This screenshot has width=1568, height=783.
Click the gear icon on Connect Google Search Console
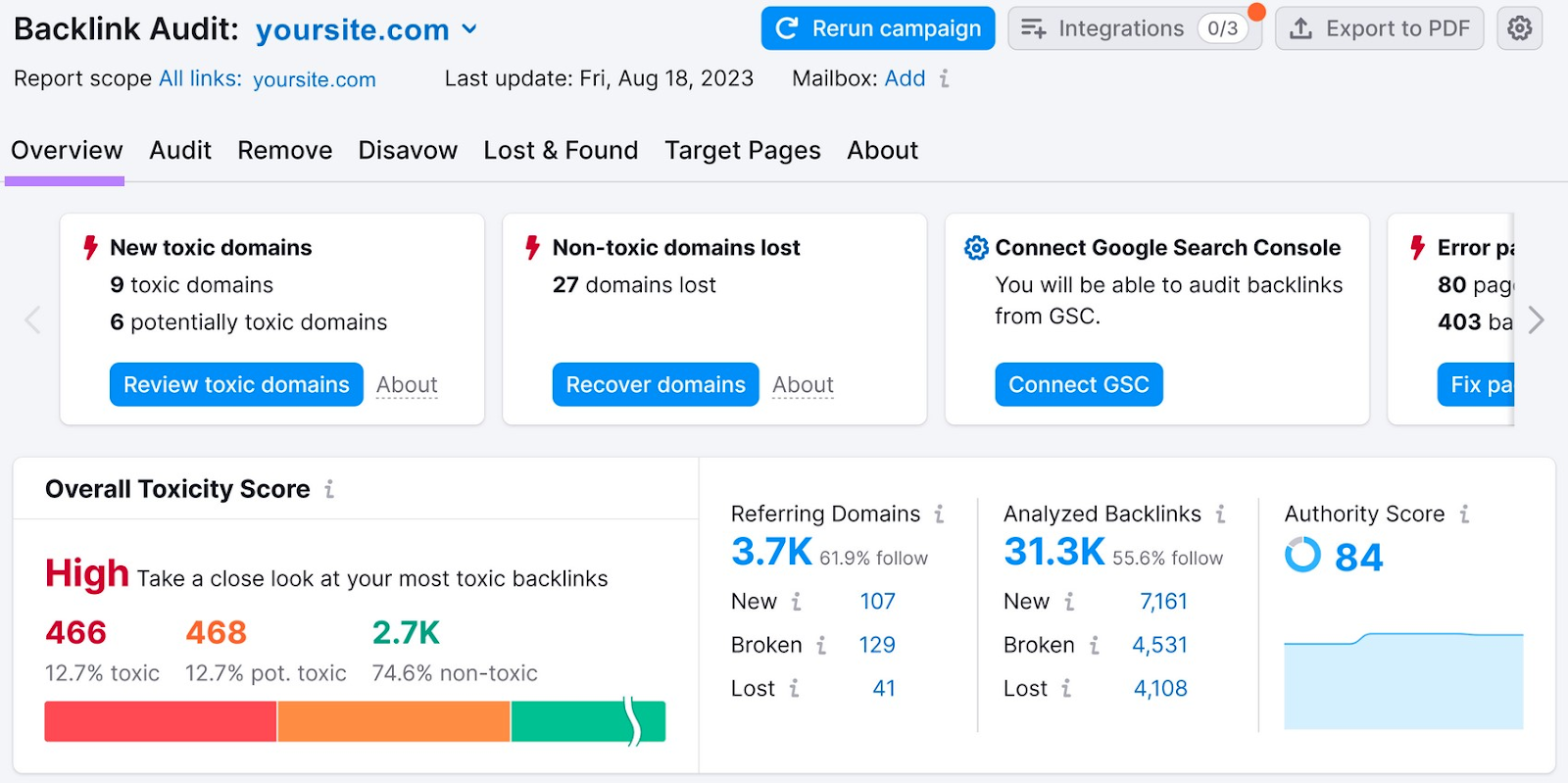tap(976, 248)
